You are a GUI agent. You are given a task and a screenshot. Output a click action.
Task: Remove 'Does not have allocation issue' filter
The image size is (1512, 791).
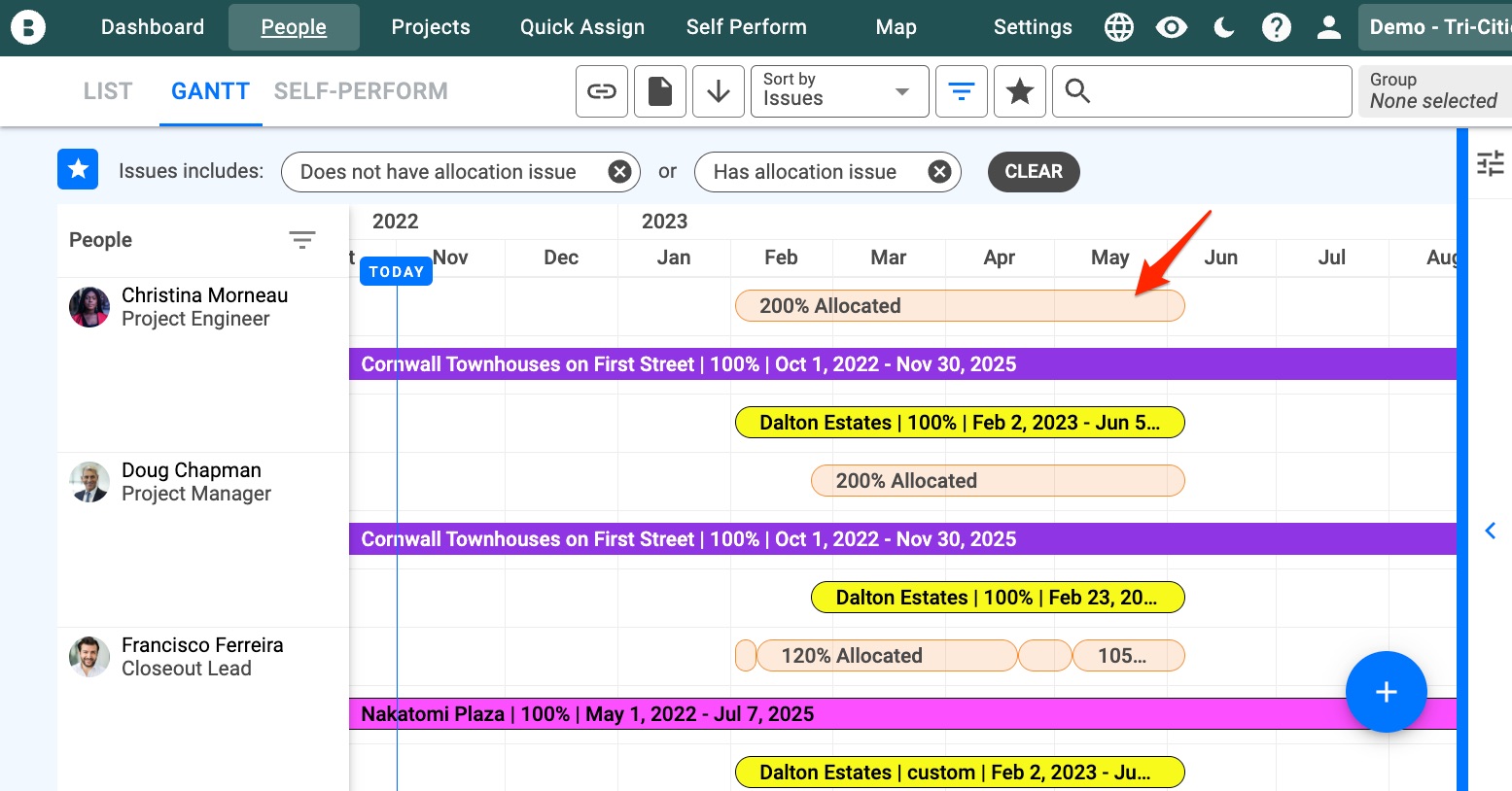pos(619,172)
